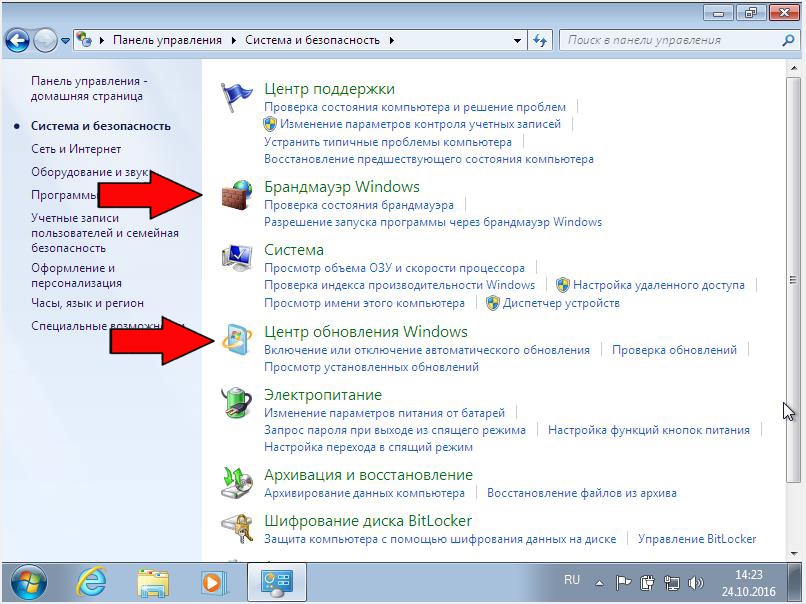The height and width of the screenshot is (604, 806).
Task: Click Панель управления breadcrumb
Action: tap(168, 40)
